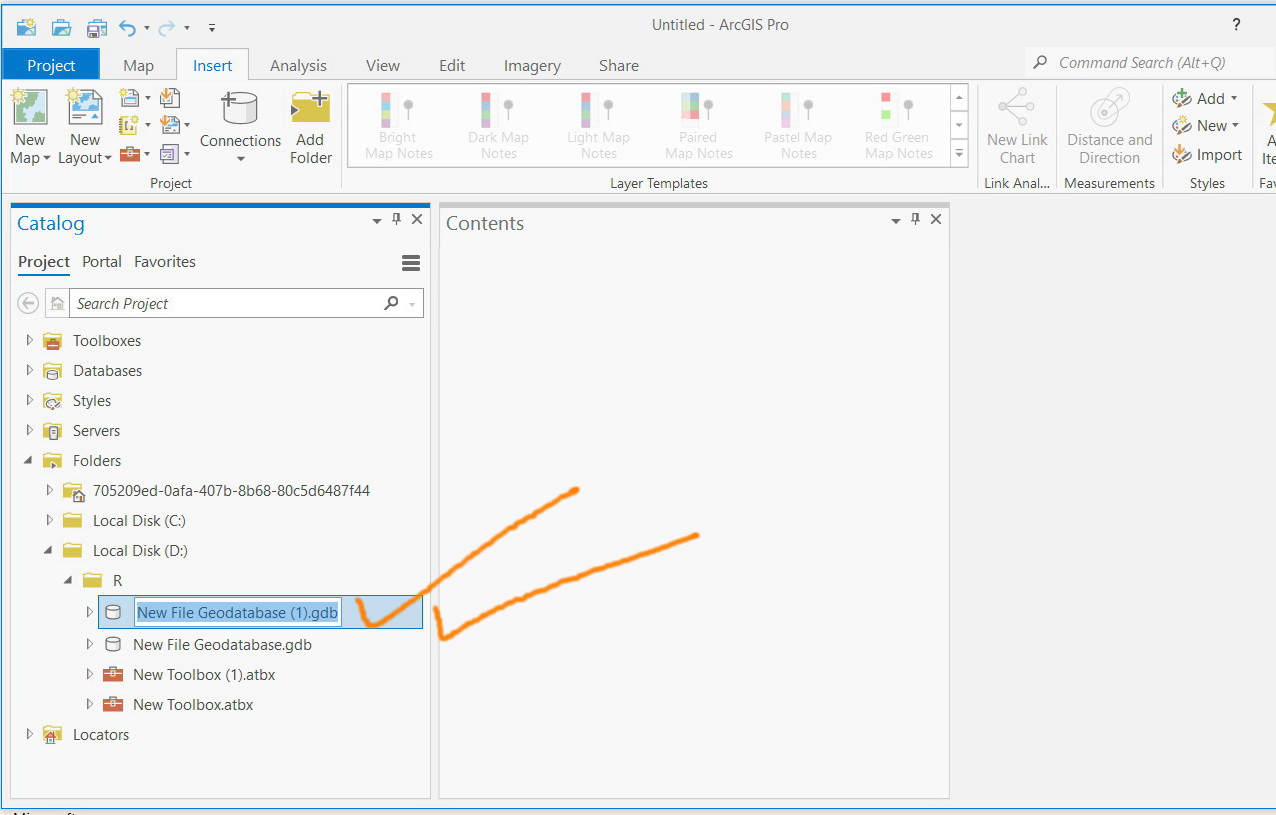The height and width of the screenshot is (815, 1276).
Task: Click the Help question mark icon
Action: (1237, 25)
